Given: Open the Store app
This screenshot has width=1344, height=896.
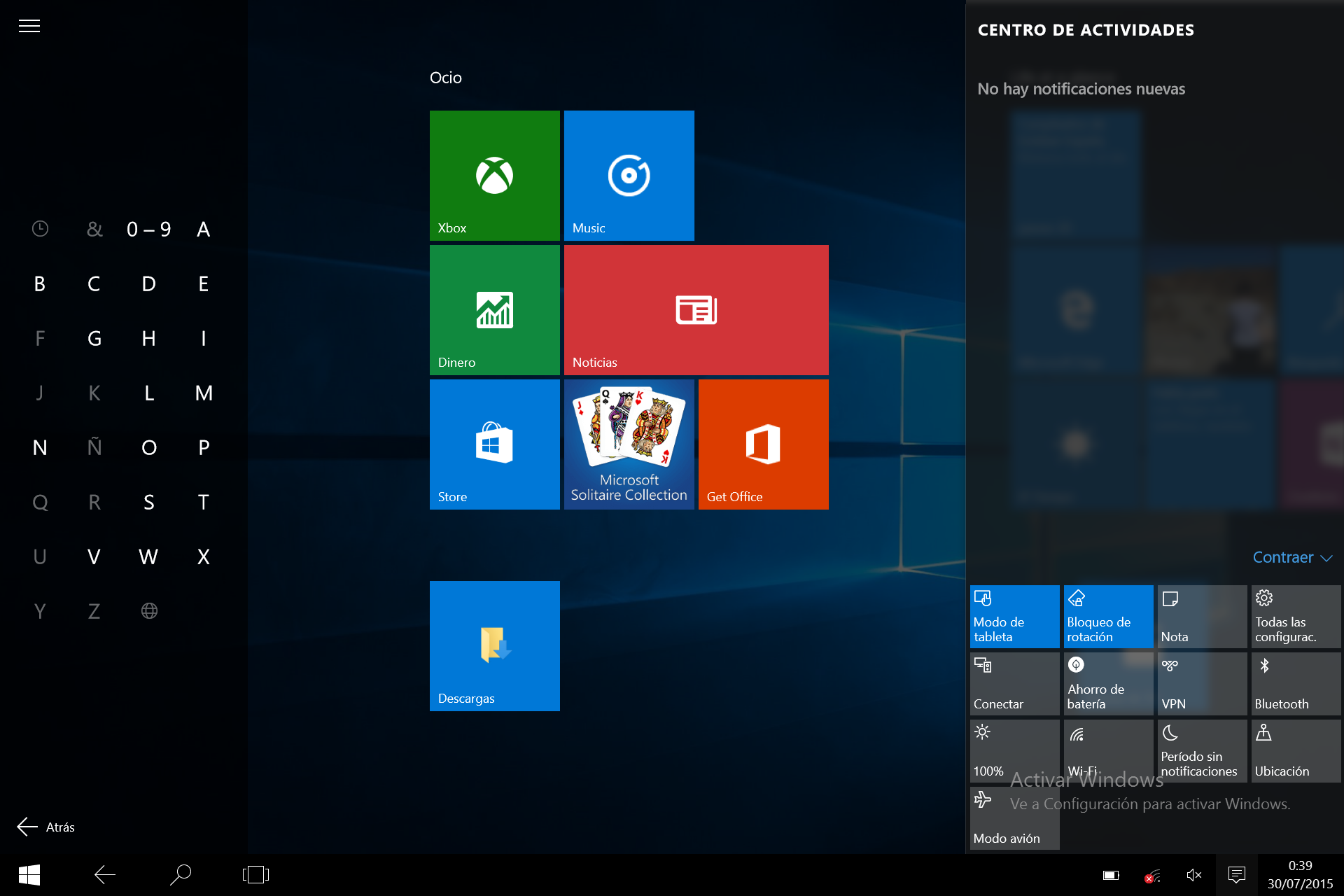Looking at the screenshot, I should [494, 444].
